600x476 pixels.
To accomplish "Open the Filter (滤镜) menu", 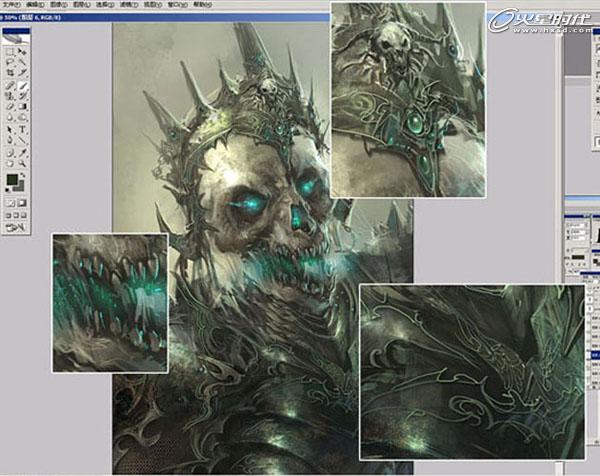I will [129, 5].
